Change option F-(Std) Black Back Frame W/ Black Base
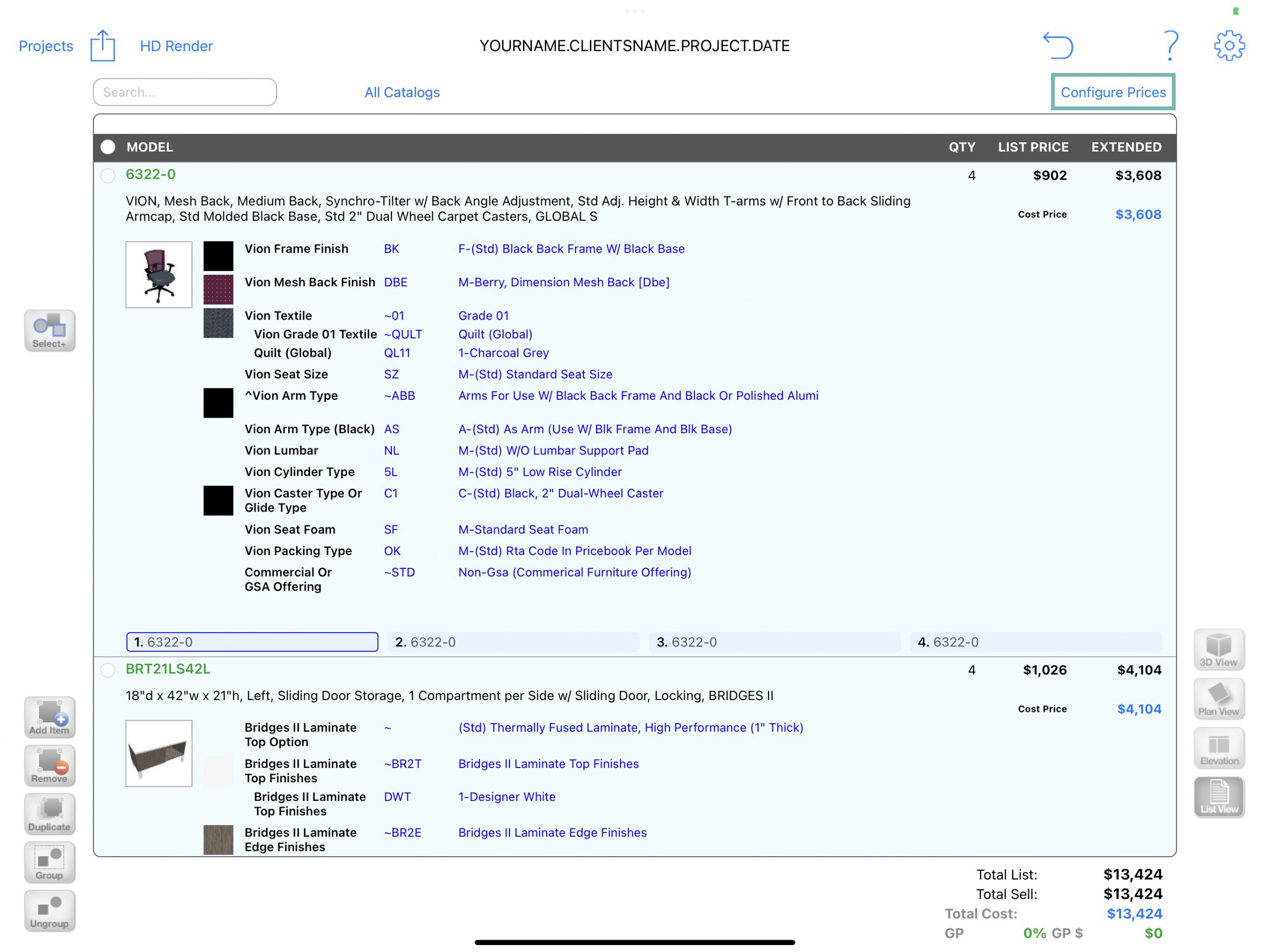This screenshot has width=1270, height=952. [x=571, y=249]
